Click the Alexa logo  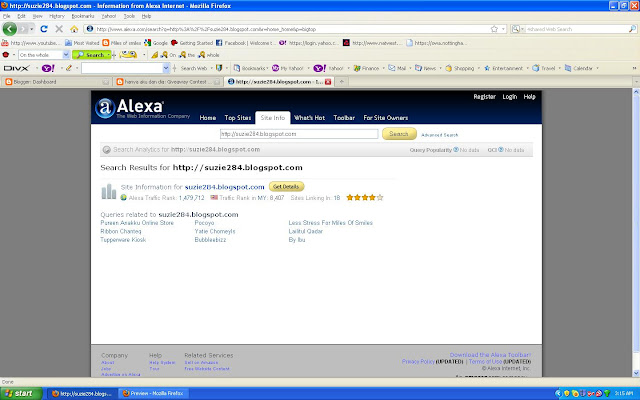click(x=131, y=108)
